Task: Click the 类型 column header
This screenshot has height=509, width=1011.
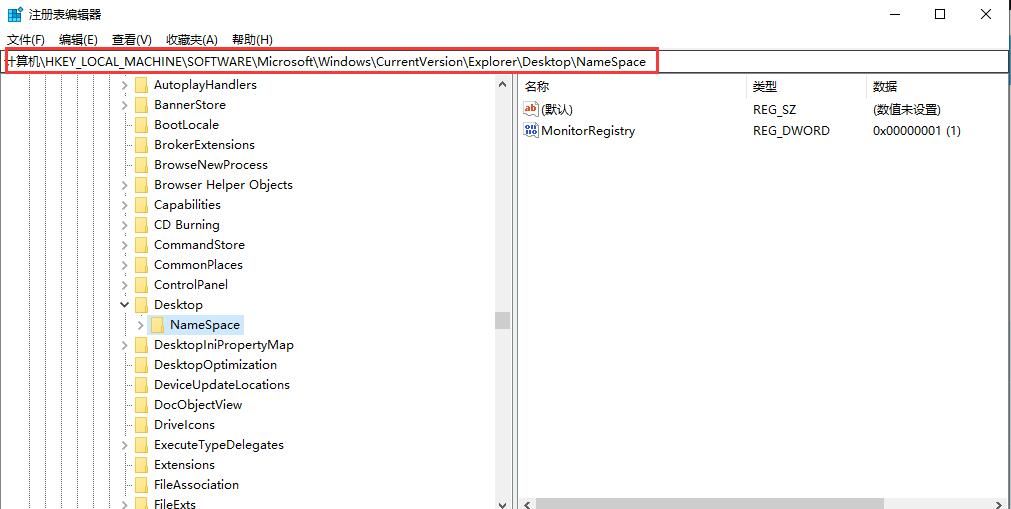Action: coord(765,87)
